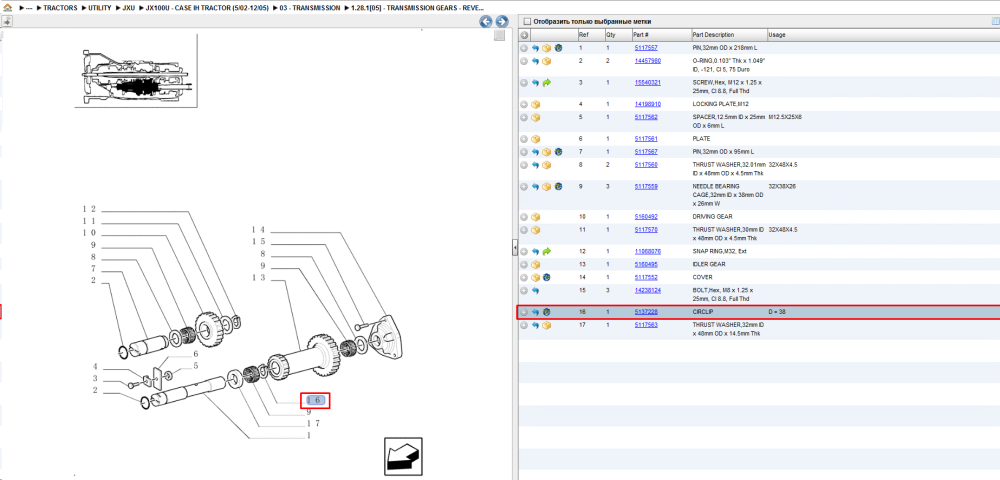Click the transmission overview thumbnail
This screenshot has width=1000, height=480.
(135, 71)
